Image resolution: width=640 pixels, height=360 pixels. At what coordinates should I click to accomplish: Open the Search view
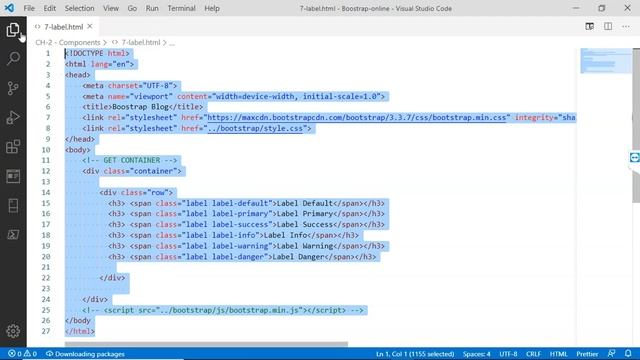coord(13,58)
